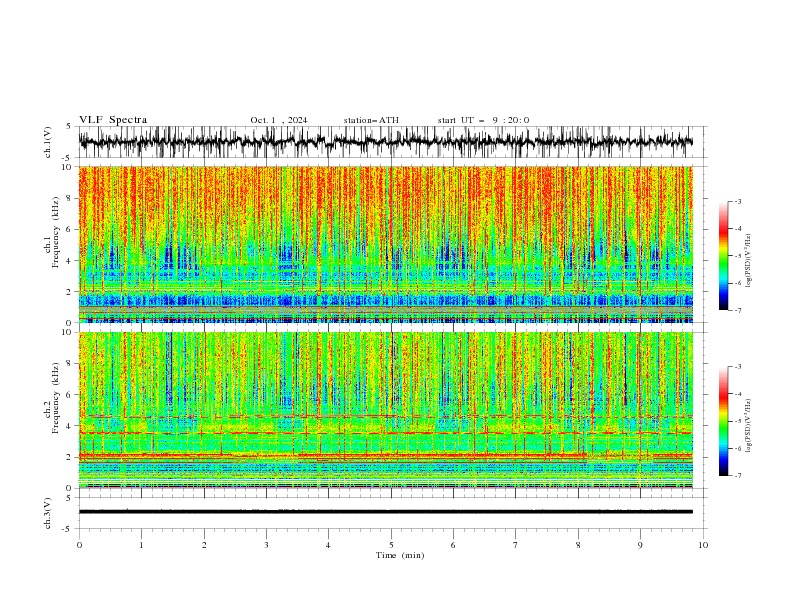This screenshot has height=612, width=792.
Task: Click the ch.3 flat voltage trace
Action: pyautogui.click(x=386, y=512)
